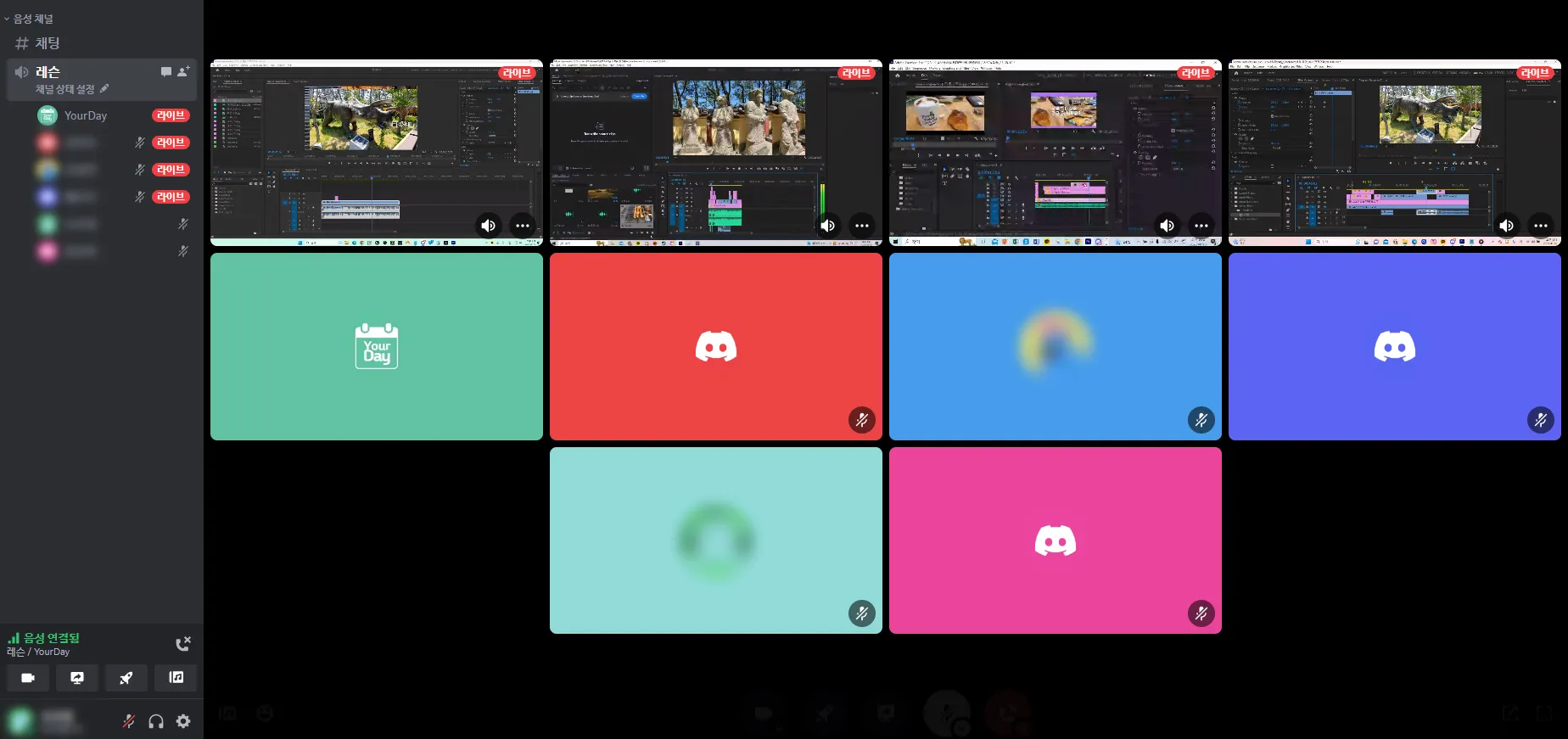The height and width of the screenshot is (739, 1568).
Task: Select YourDay in the voice participant list
Action: click(x=114, y=115)
